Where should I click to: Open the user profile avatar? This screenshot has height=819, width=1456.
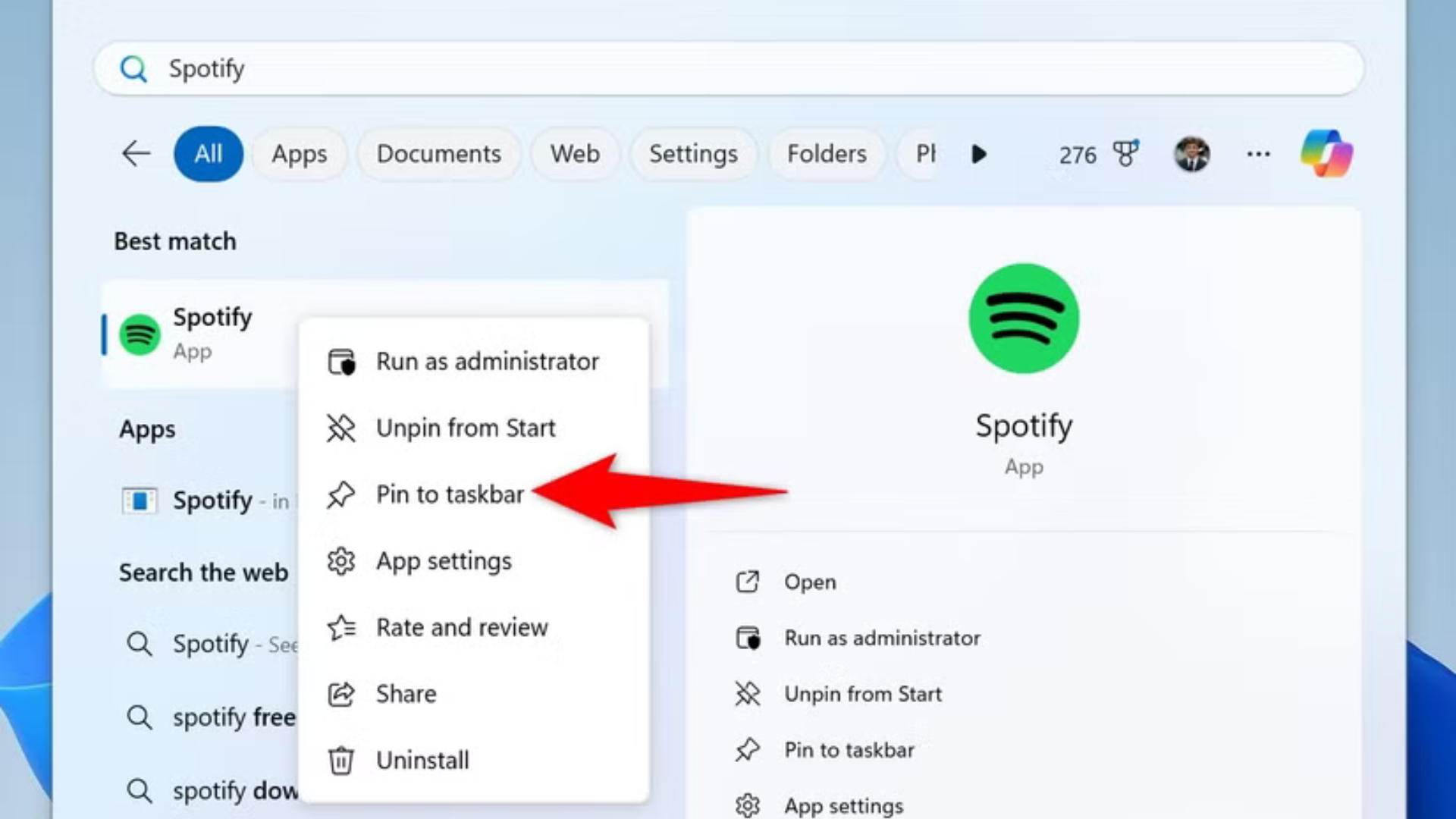pyautogui.click(x=1192, y=154)
